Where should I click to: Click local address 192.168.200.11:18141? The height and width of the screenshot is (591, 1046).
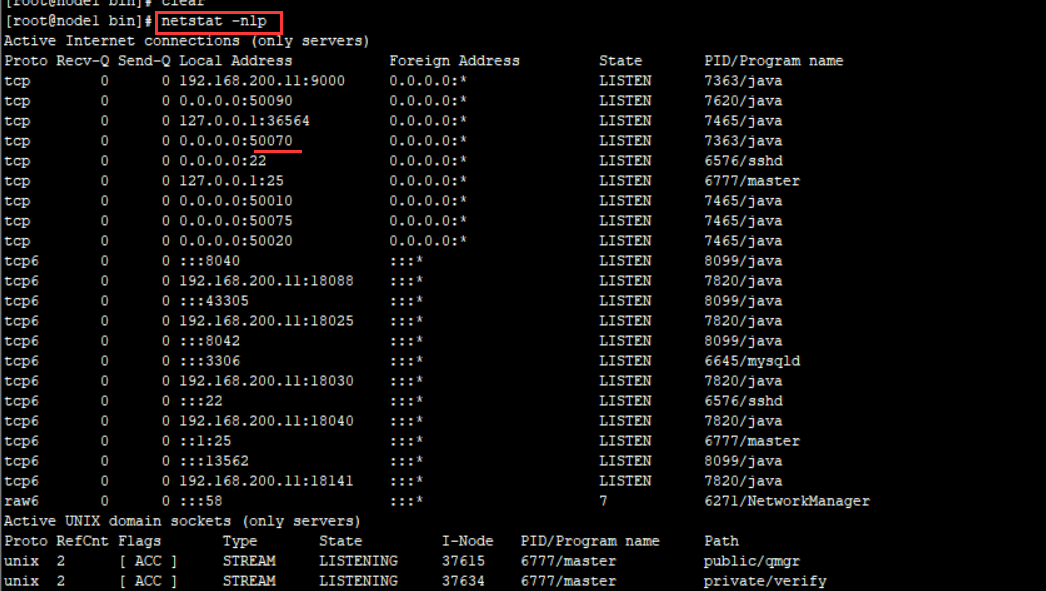coord(266,481)
